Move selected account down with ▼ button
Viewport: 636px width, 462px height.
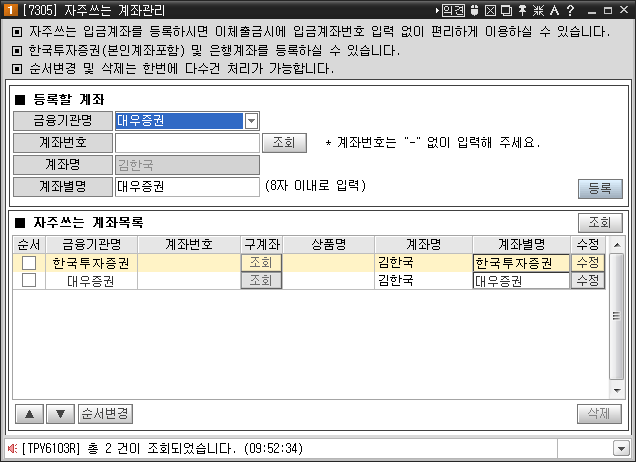click(60, 414)
